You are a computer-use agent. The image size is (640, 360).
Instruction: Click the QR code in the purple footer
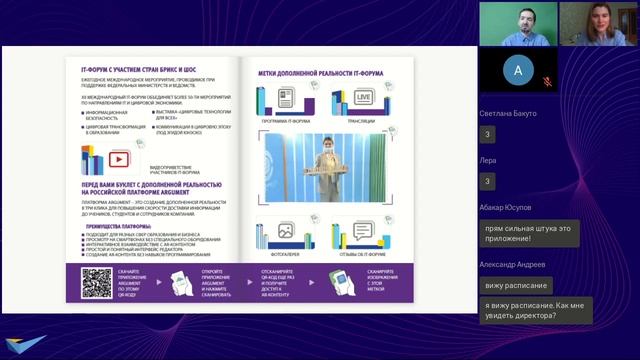[97, 283]
